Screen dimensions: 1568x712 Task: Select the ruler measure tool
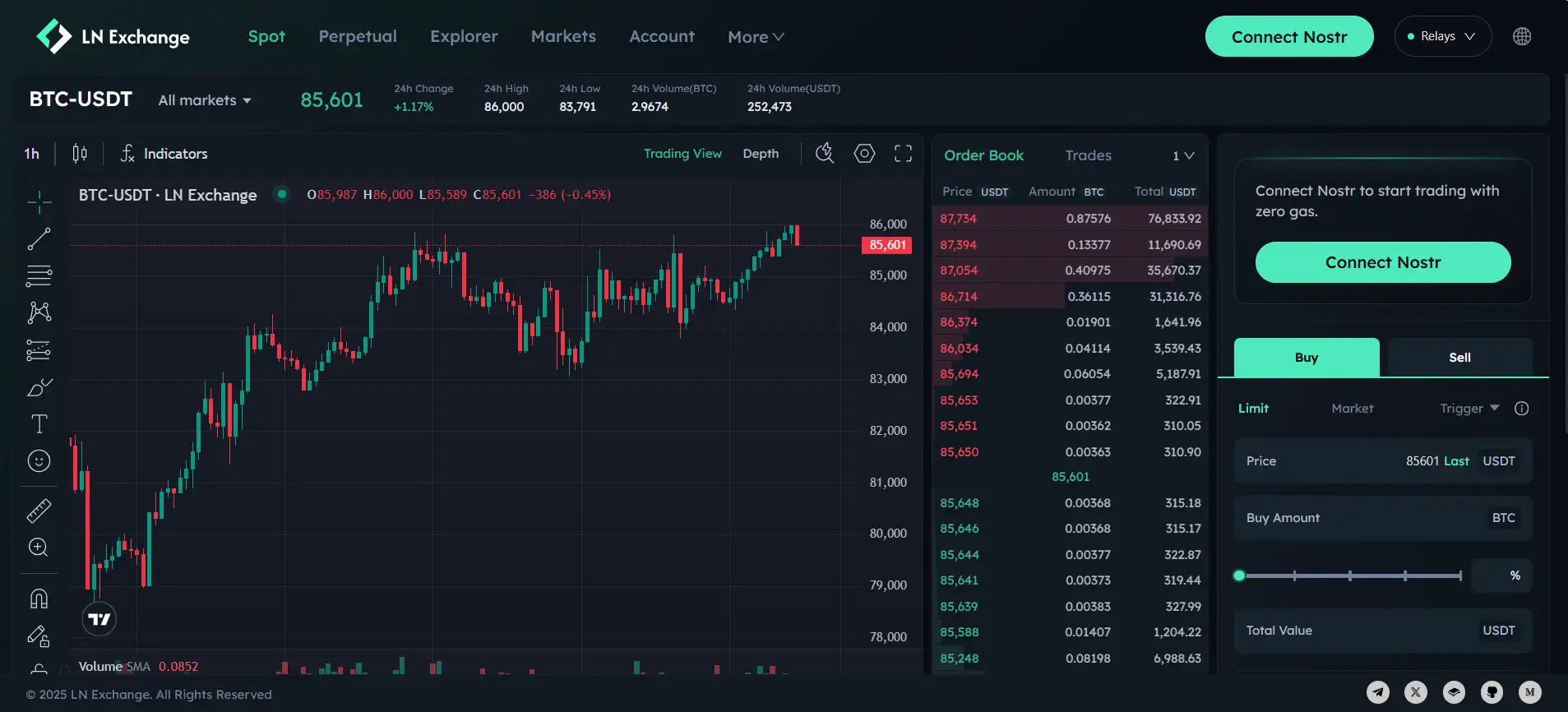point(39,511)
